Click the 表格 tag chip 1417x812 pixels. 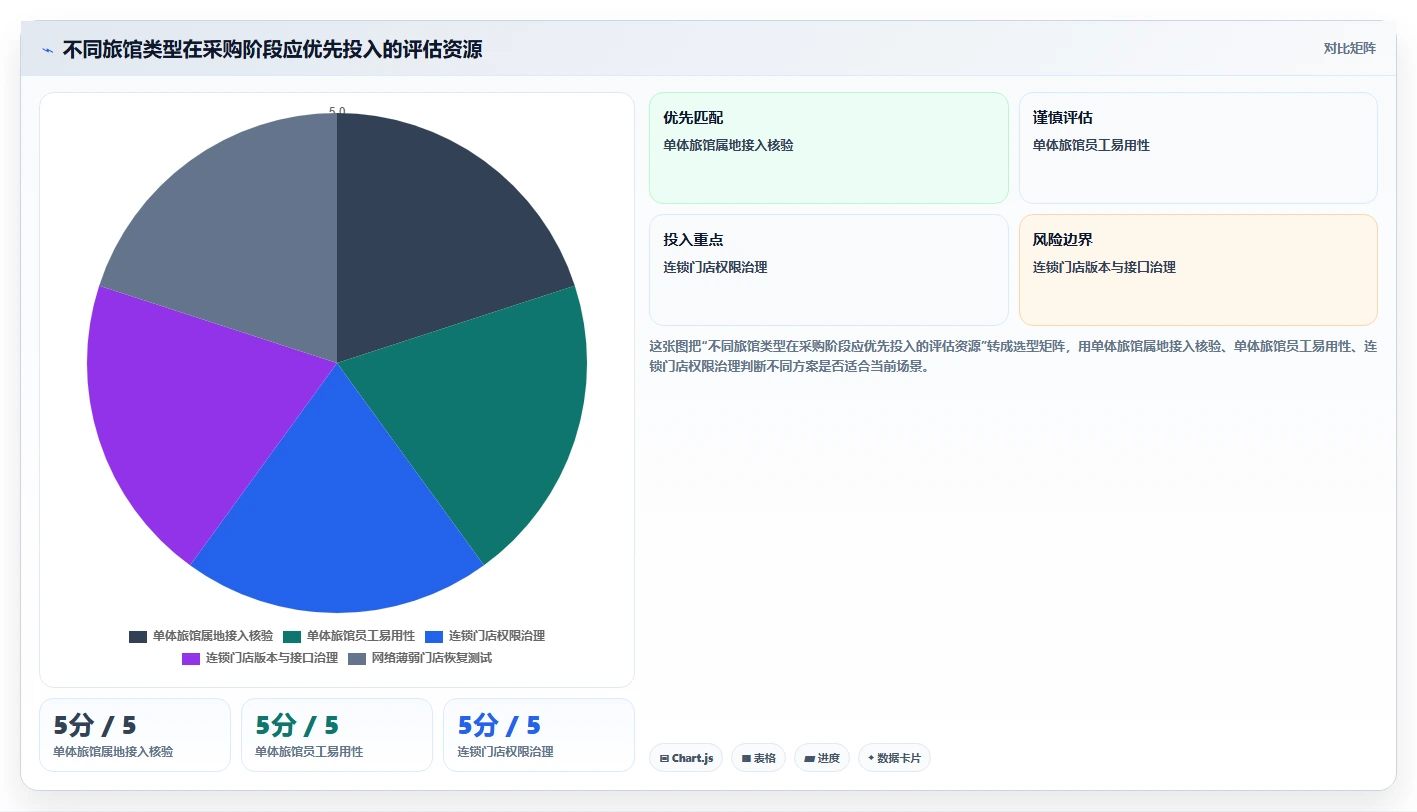pos(759,758)
